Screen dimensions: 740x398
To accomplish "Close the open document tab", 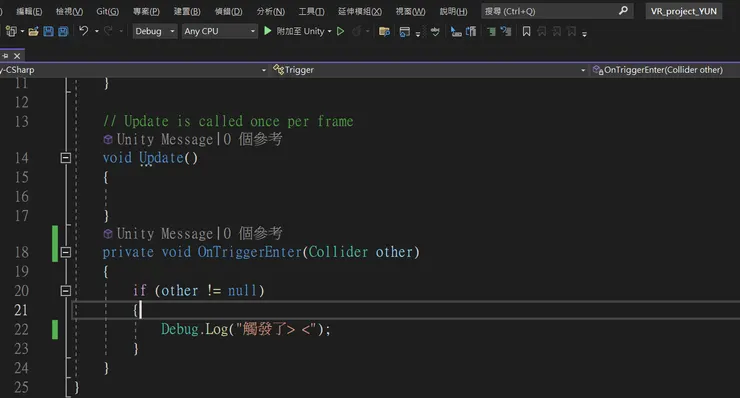I will coord(17,56).
